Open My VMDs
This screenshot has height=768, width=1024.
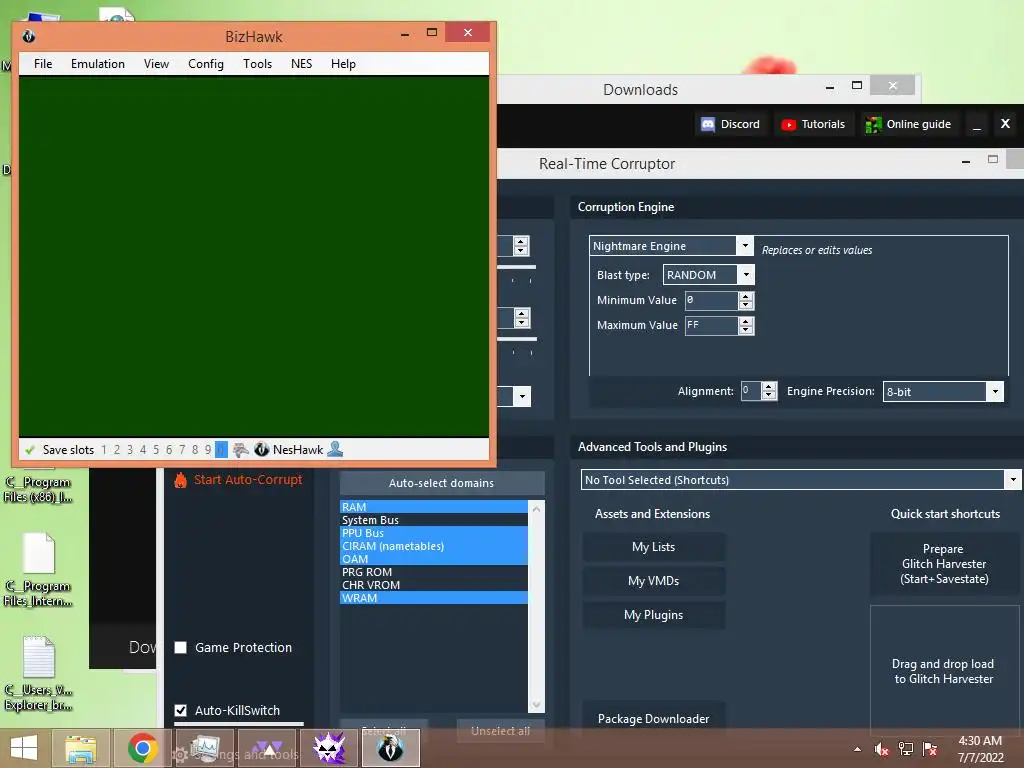pos(653,581)
